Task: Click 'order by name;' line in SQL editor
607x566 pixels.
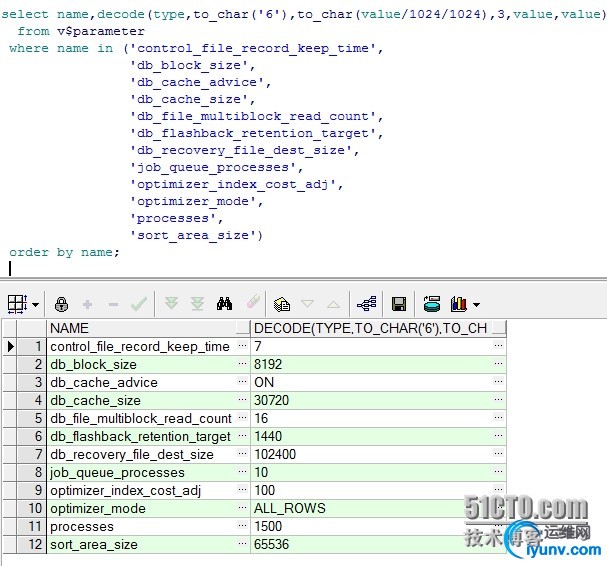Action: point(64,252)
